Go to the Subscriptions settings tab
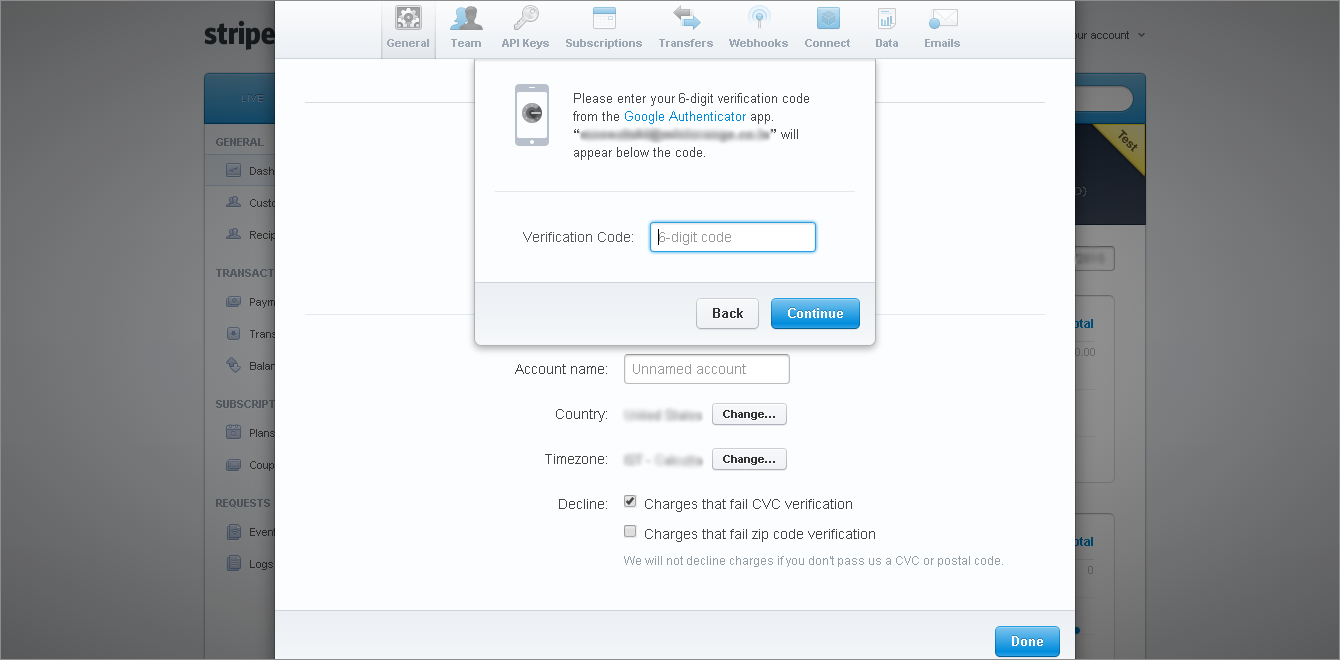Image resolution: width=1340 pixels, height=660 pixels. click(603, 28)
